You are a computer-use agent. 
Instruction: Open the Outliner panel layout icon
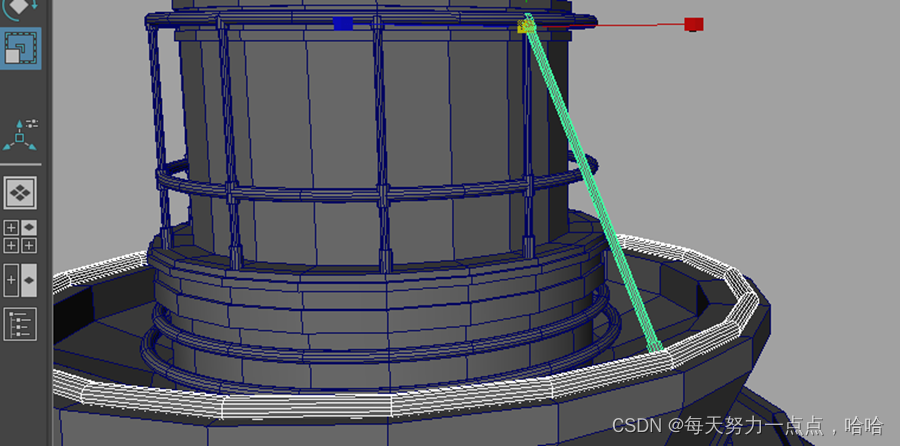[20, 324]
